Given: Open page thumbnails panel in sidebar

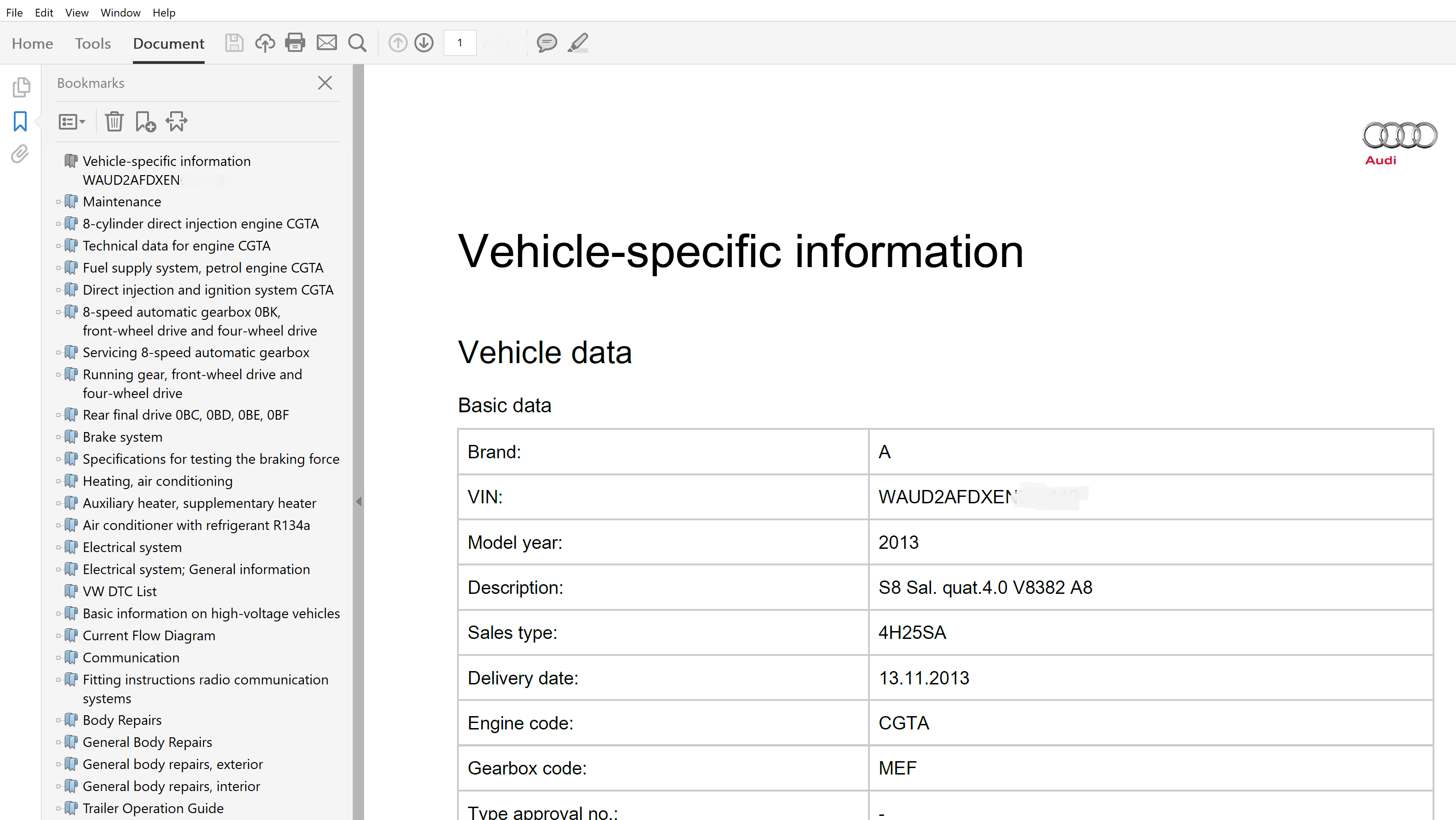Looking at the screenshot, I should [x=20, y=87].
